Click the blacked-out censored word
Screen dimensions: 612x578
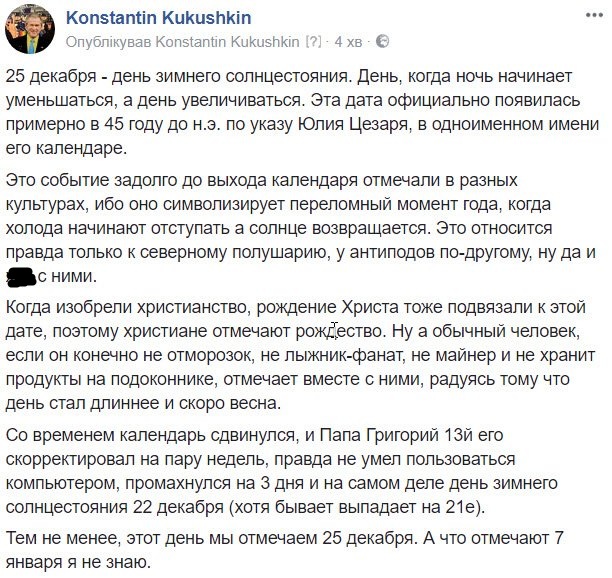coord(22,277)
